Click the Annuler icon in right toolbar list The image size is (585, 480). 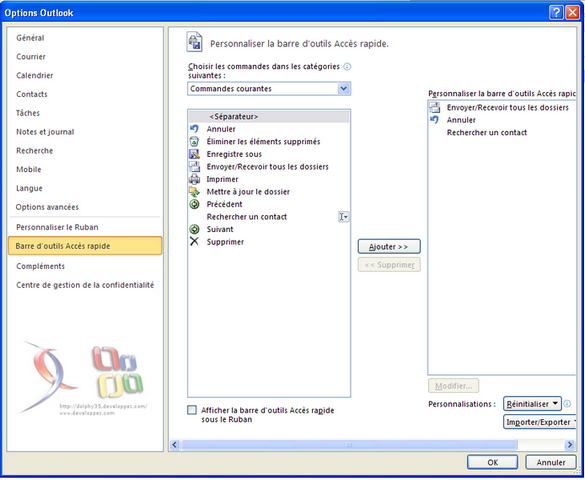pyautogui.click(x=434, y=120)
